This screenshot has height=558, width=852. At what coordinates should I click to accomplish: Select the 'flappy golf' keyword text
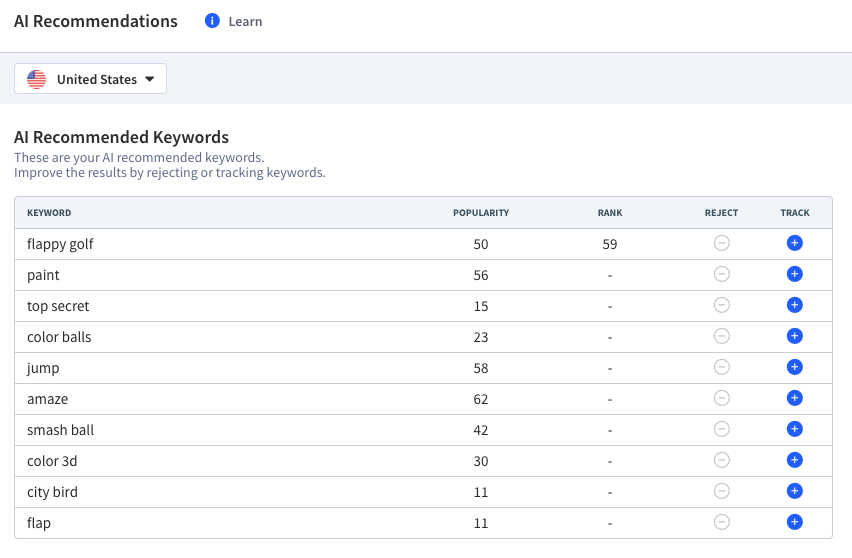pos(60,244)
